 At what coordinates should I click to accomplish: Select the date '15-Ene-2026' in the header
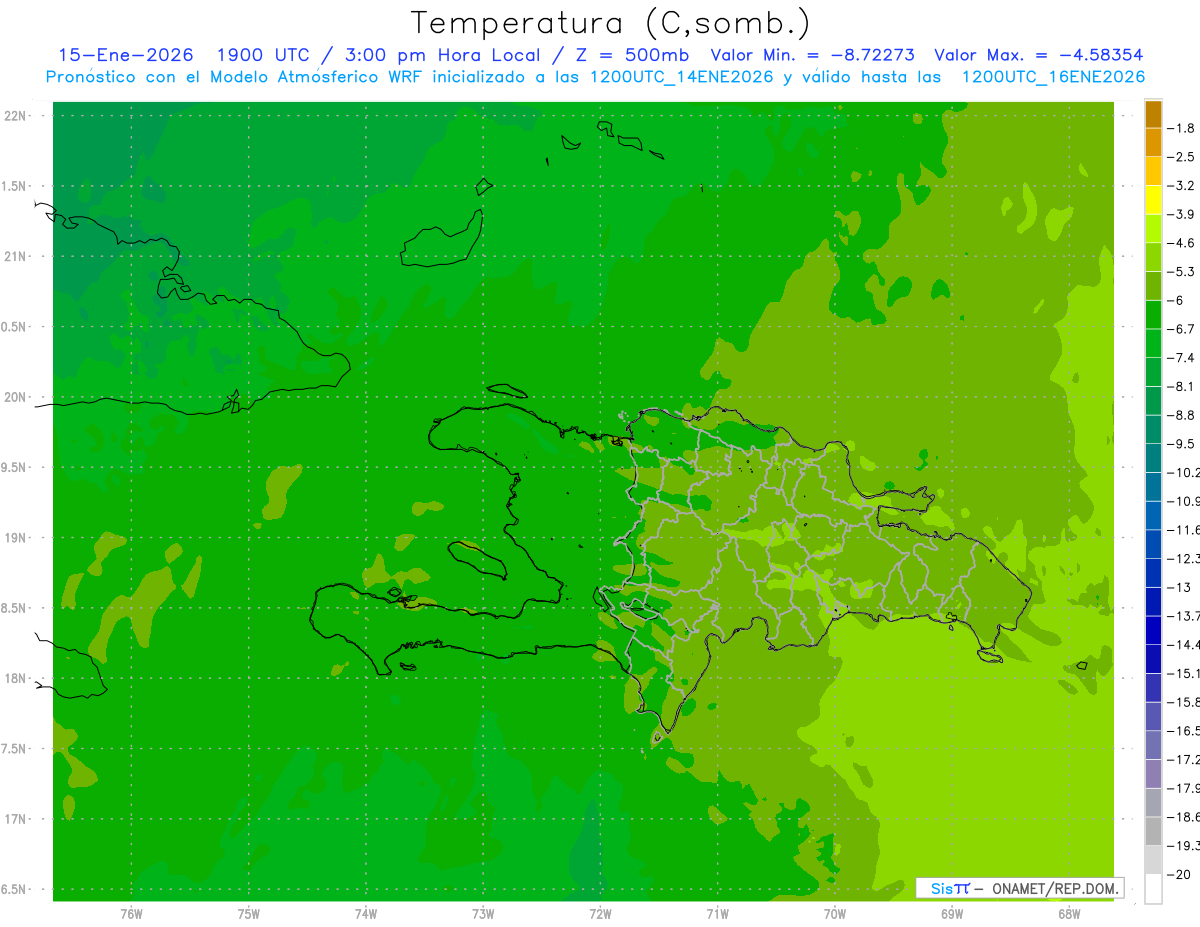pos(126,55)
